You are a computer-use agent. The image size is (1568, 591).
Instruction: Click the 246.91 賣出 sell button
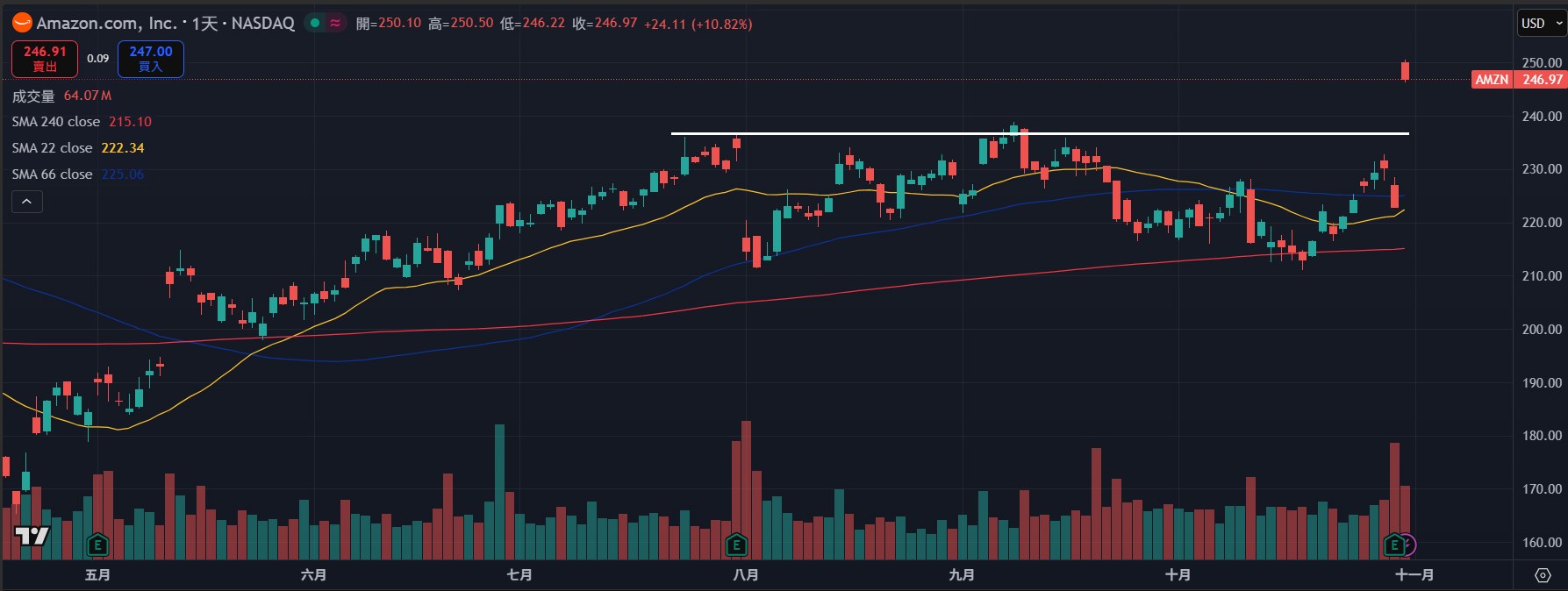pos(45,59)
